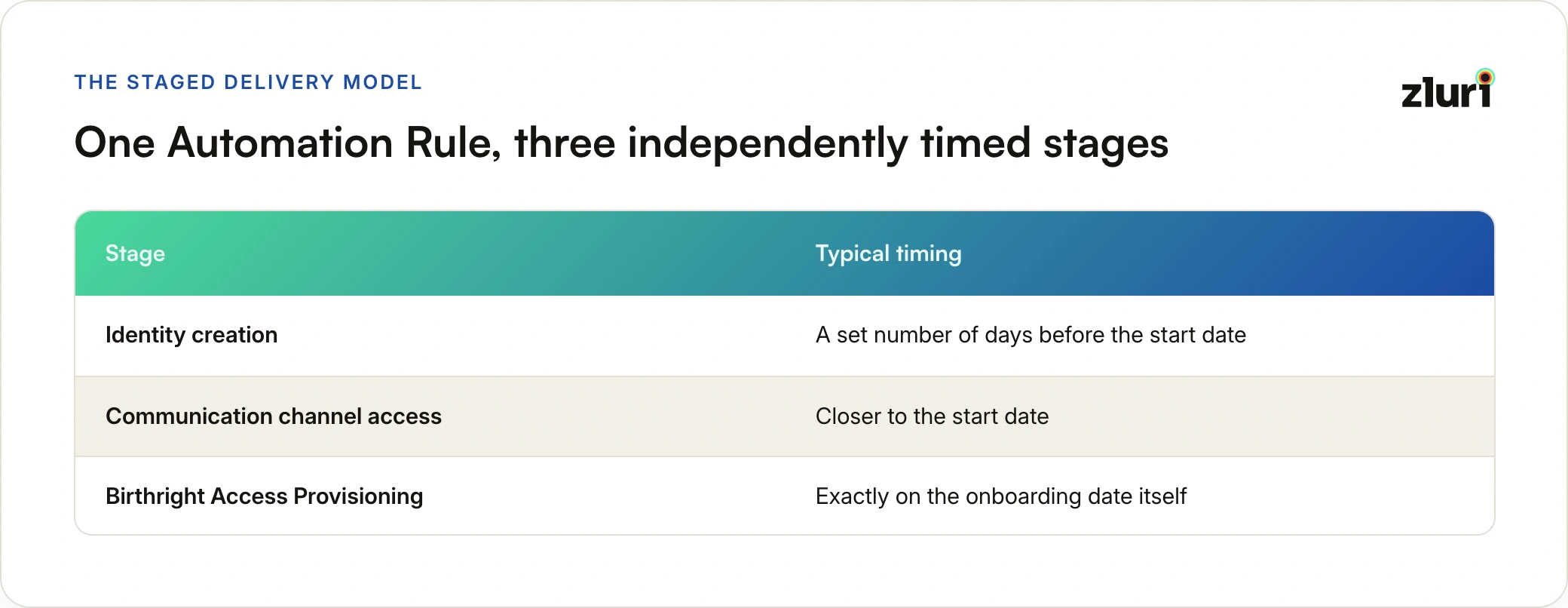Click the Closer to the start date timing
The height and width of the screenshot is (608, 1568).
[932, 416]
